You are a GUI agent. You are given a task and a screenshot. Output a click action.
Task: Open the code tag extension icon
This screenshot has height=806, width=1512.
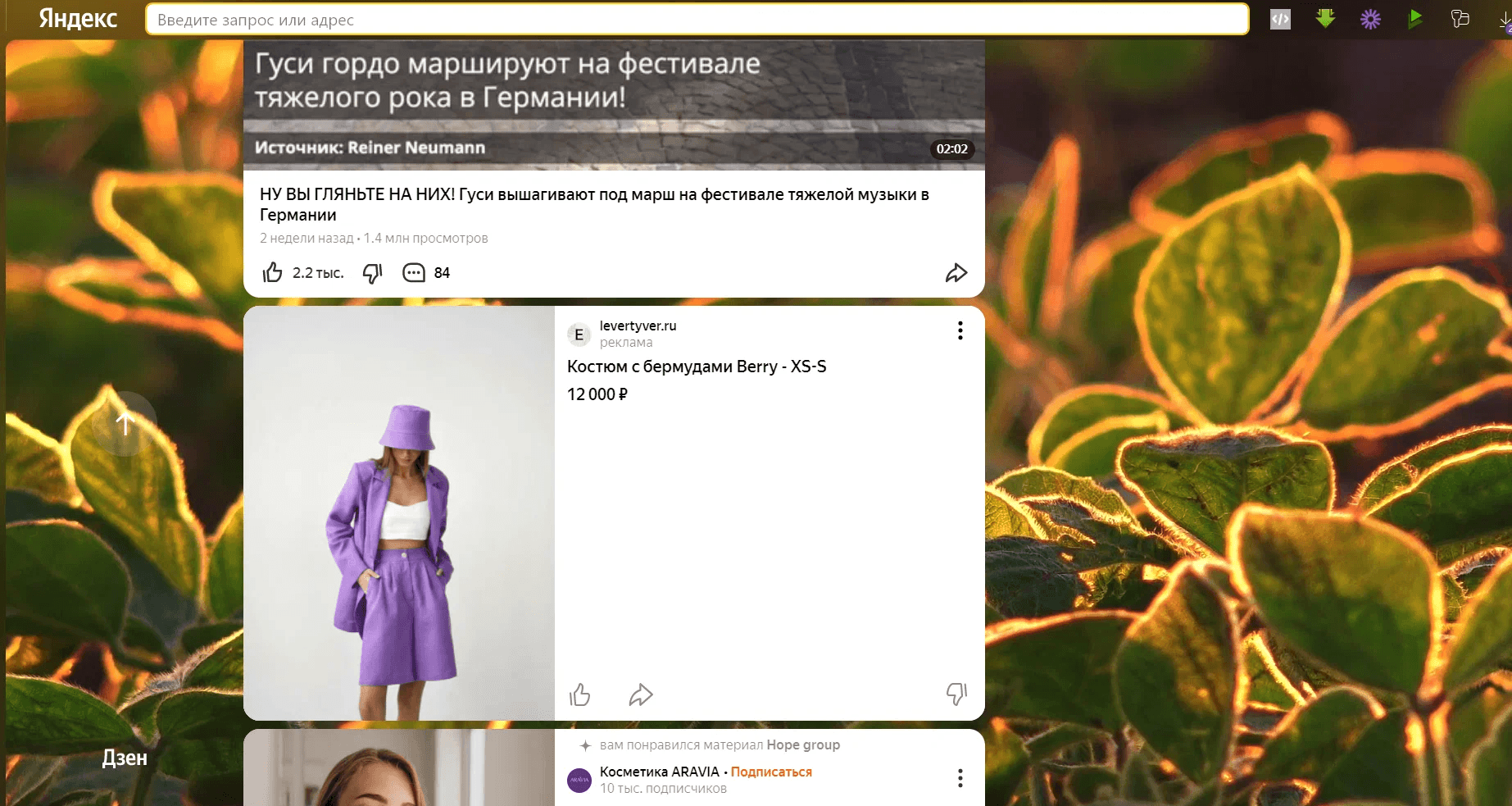1280,19
